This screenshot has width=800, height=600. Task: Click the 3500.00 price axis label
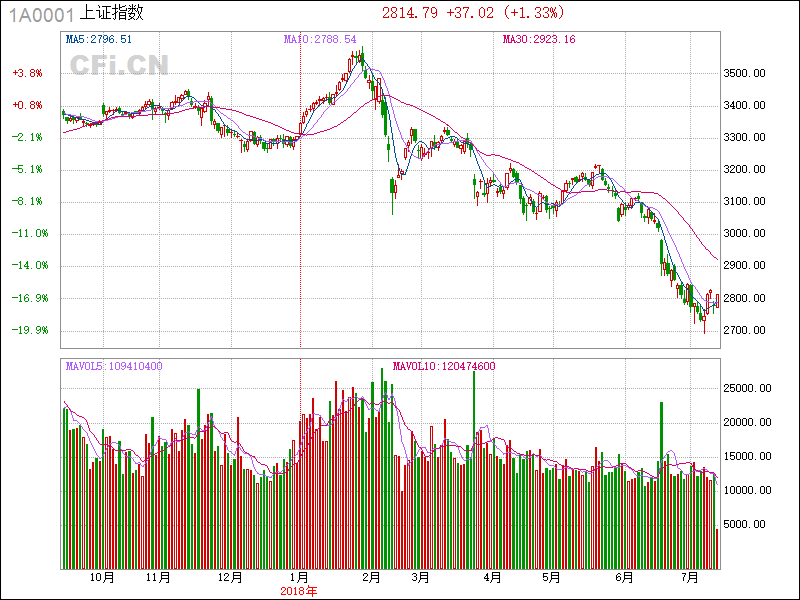click(744, 73)
